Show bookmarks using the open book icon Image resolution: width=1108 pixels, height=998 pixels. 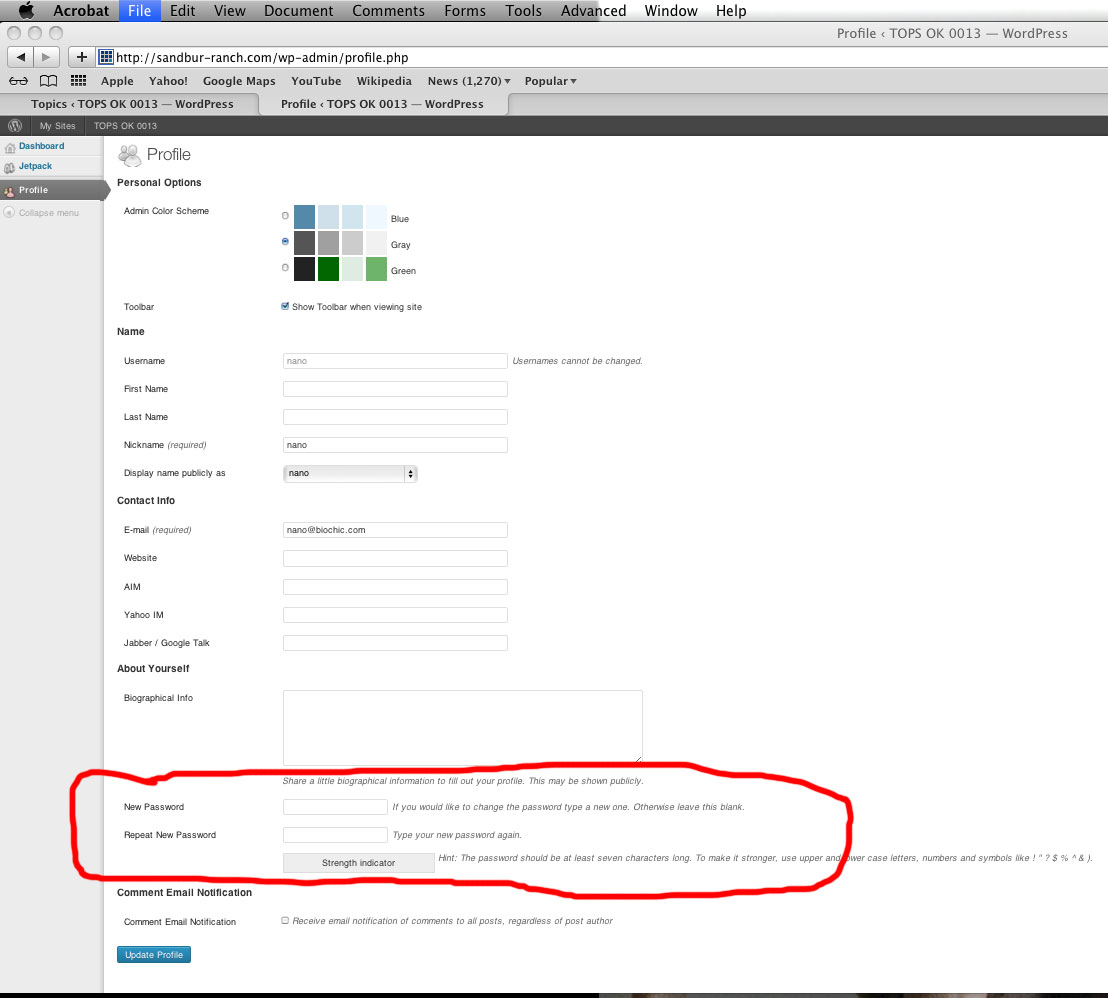pyautogui.click(x=48, y=81)
